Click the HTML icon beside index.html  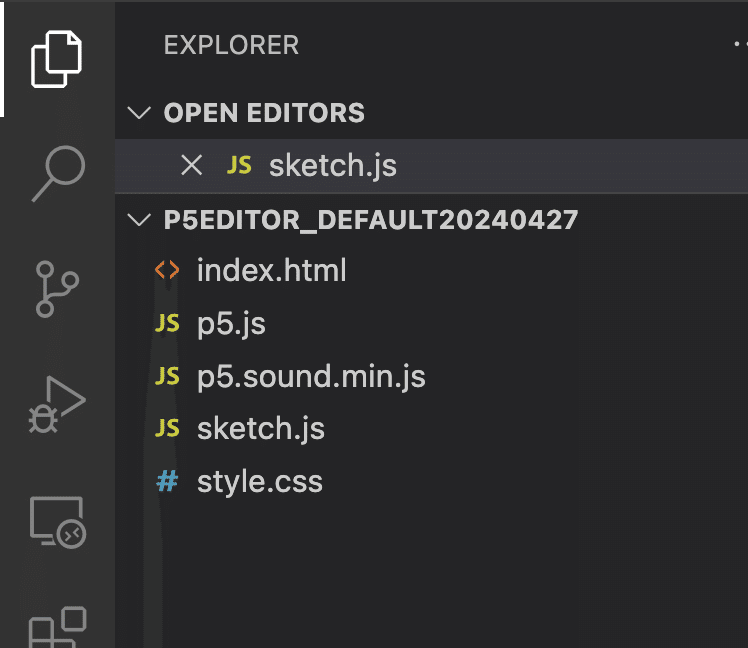point(167,270)
